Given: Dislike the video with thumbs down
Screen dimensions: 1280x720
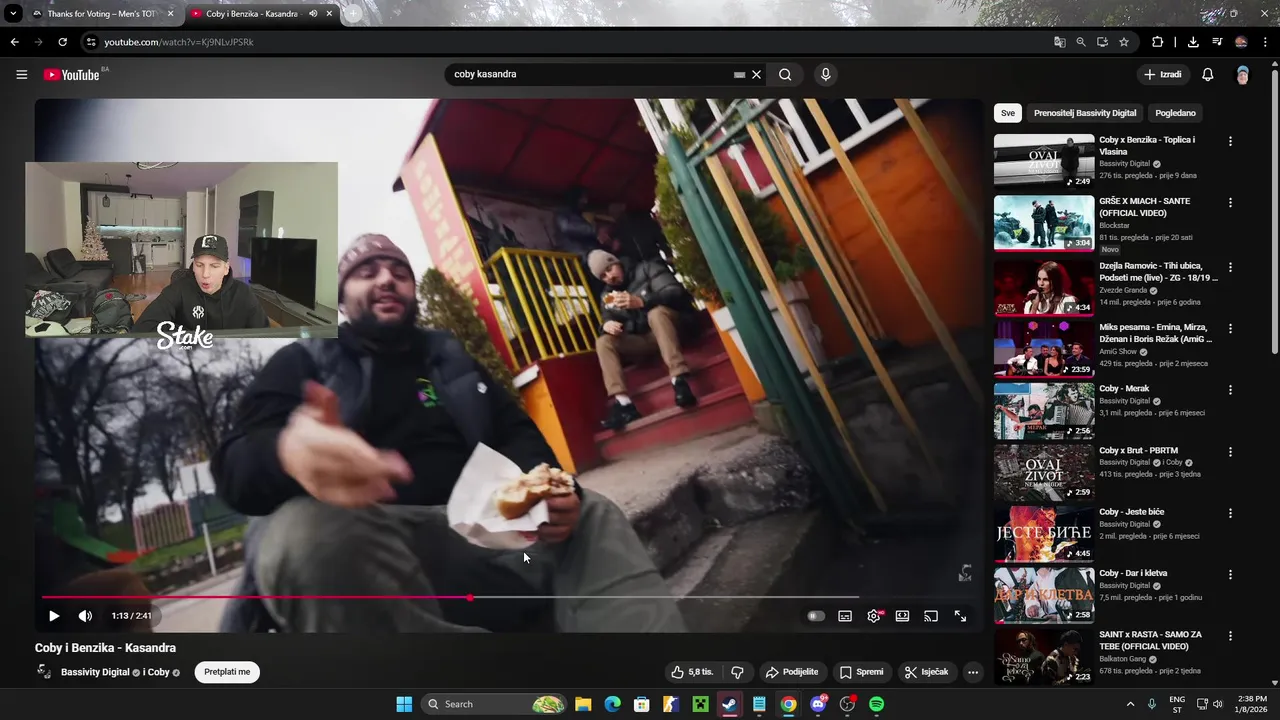Looking at the screenshot, I should pyautogui.click(x=738, y=672).
